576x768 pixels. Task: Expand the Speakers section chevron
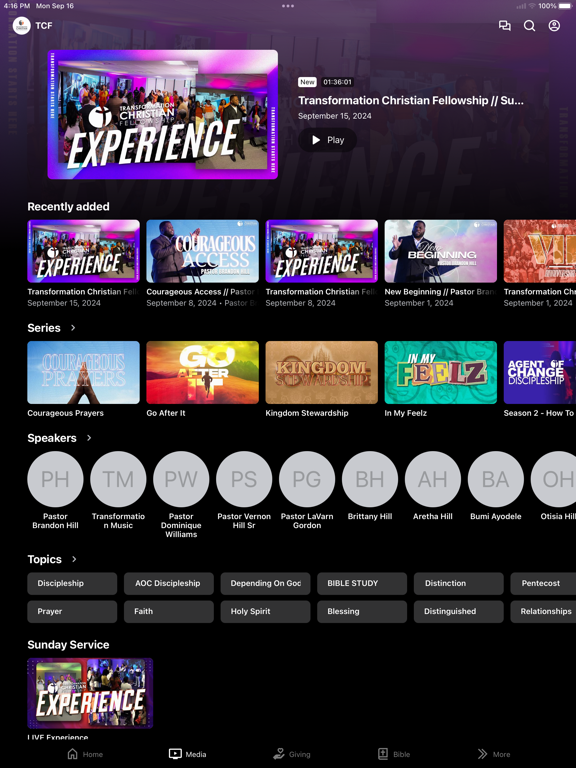pos(89,438)
